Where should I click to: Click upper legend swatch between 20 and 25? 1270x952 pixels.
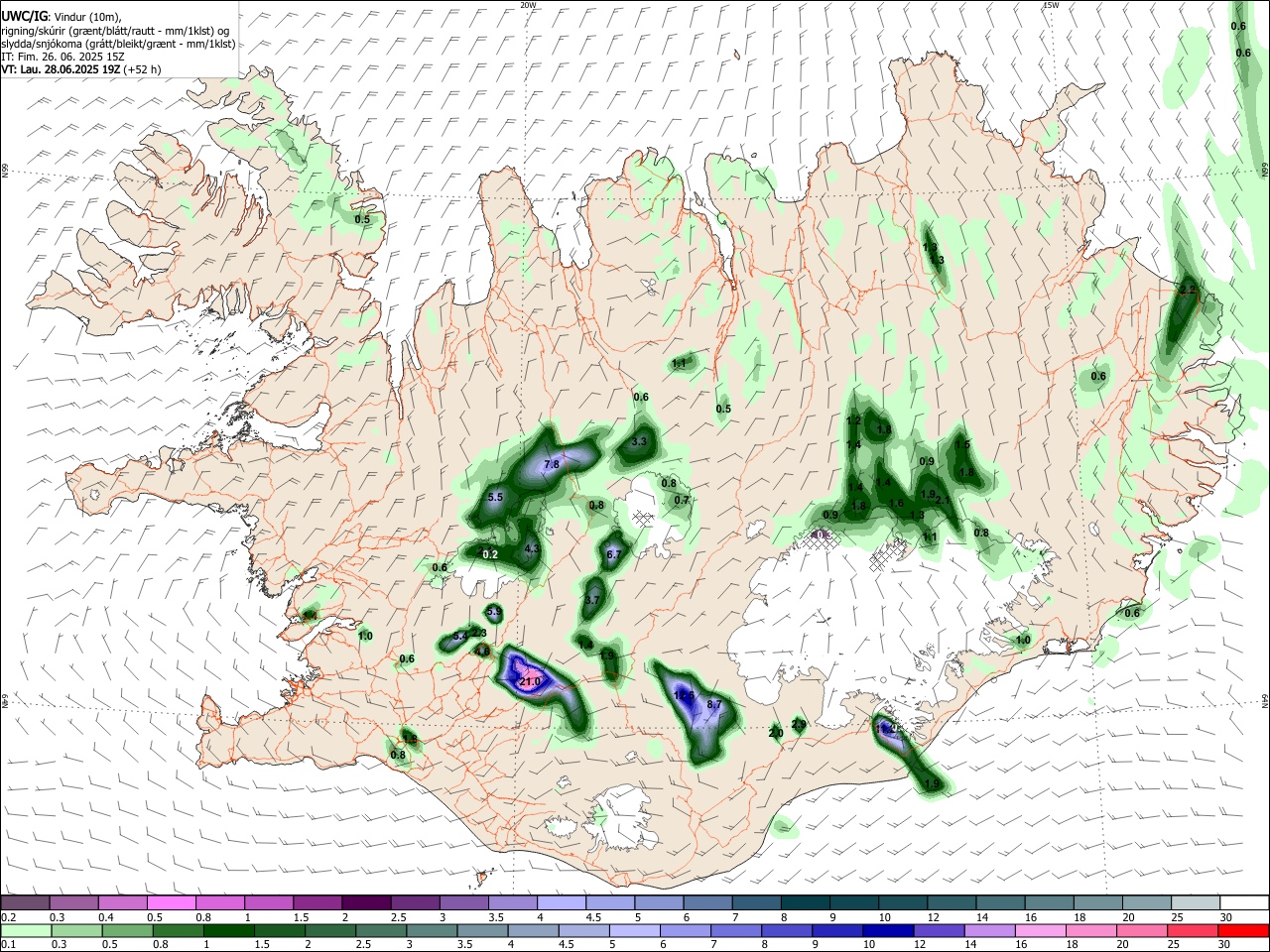pos(1146,902)
